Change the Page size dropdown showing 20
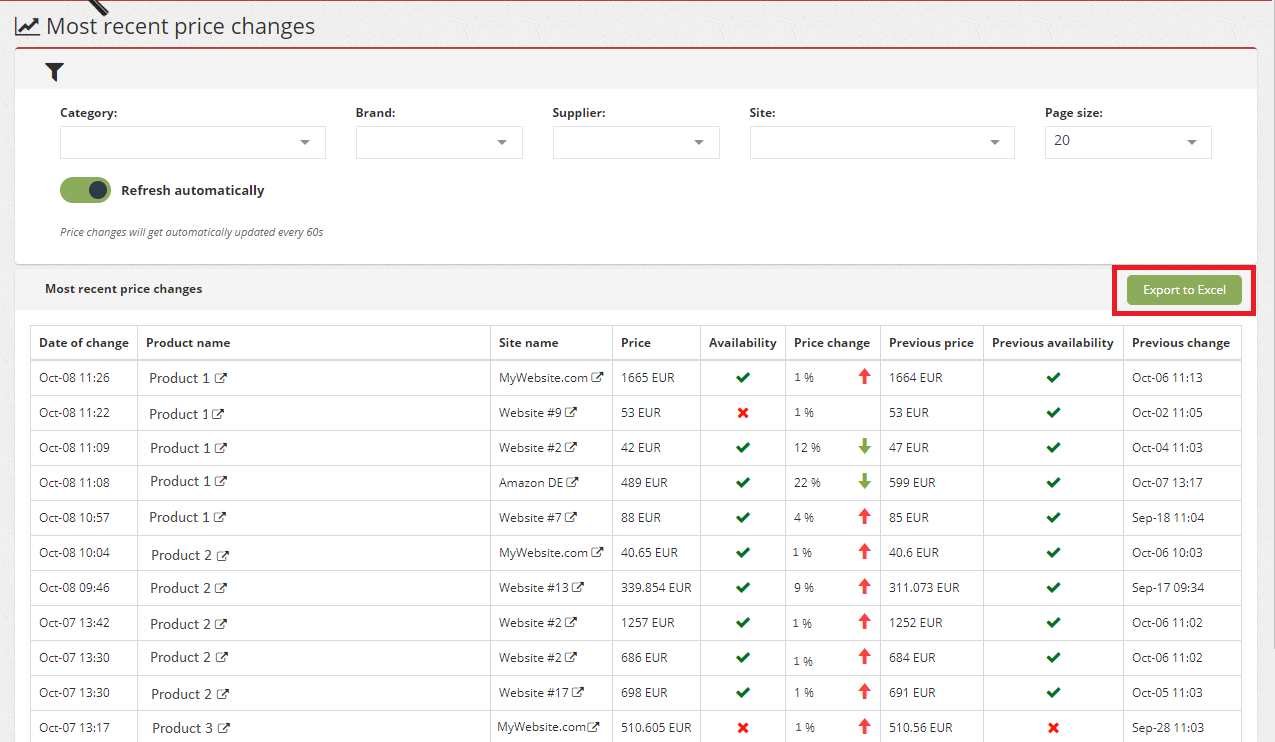This screenshot has width=1275, height=742. point(1128,142)
